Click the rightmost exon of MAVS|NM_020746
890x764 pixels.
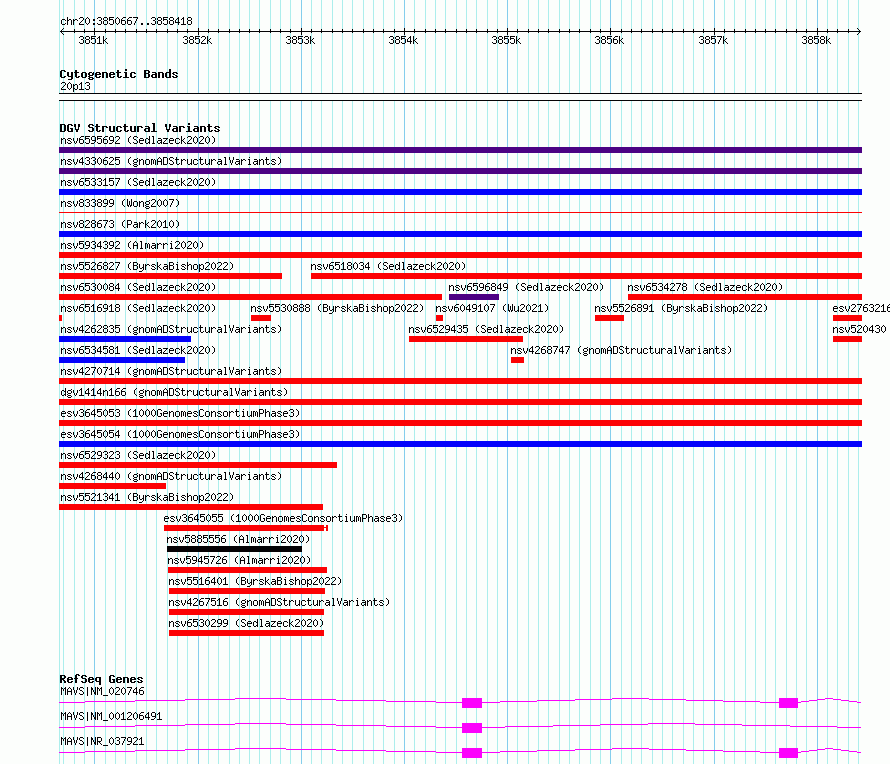(x=788, y=703)
